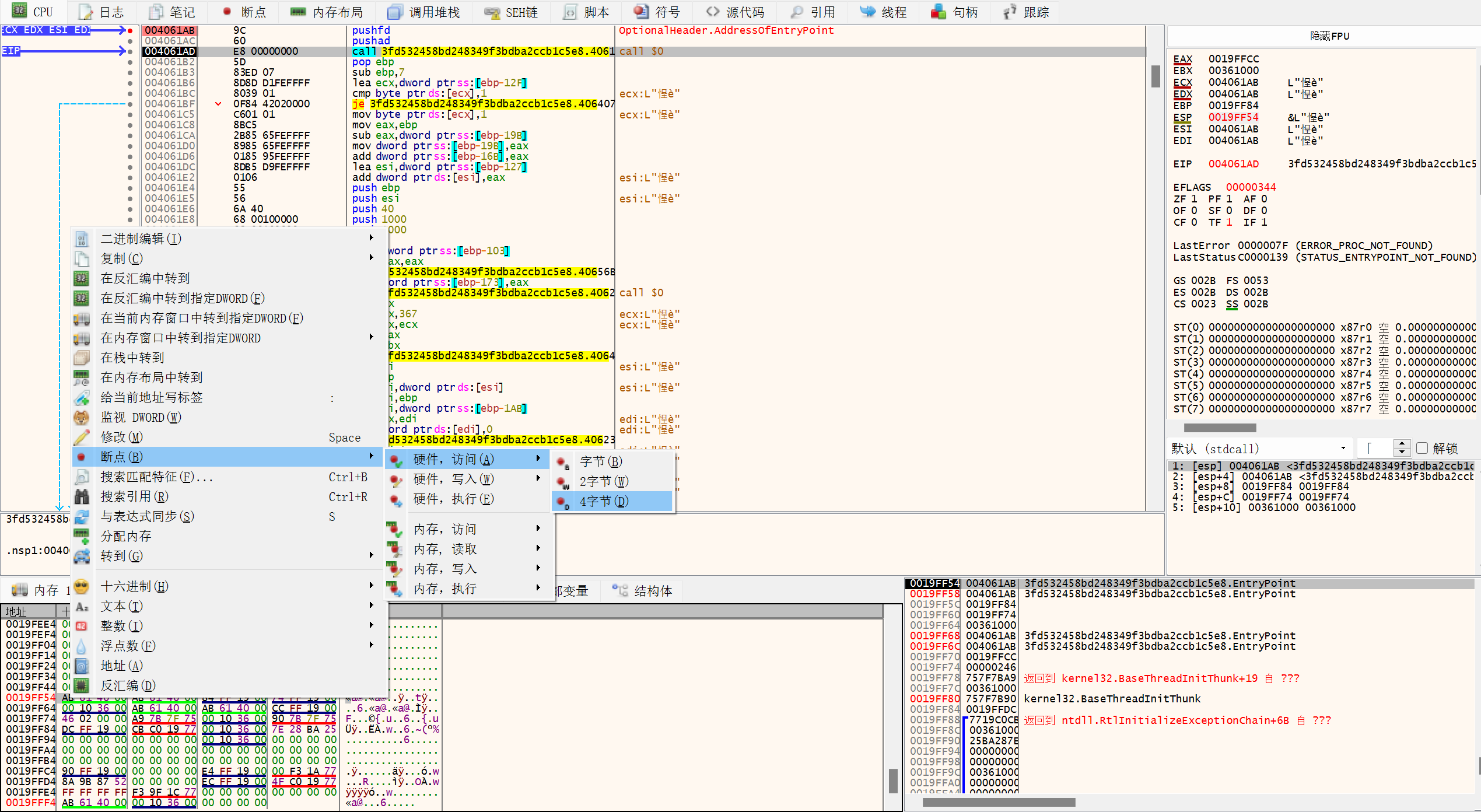Expand the 复制 submenu
Image resolution: width=1481 pixels, height=812 pixels.
(x=371, y=258)
